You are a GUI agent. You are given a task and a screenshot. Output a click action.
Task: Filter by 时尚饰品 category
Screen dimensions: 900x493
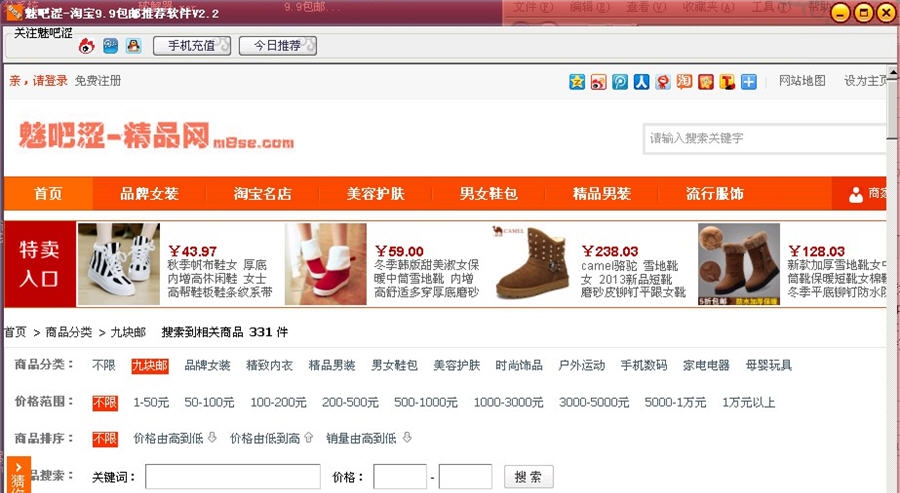click(519, 365)
